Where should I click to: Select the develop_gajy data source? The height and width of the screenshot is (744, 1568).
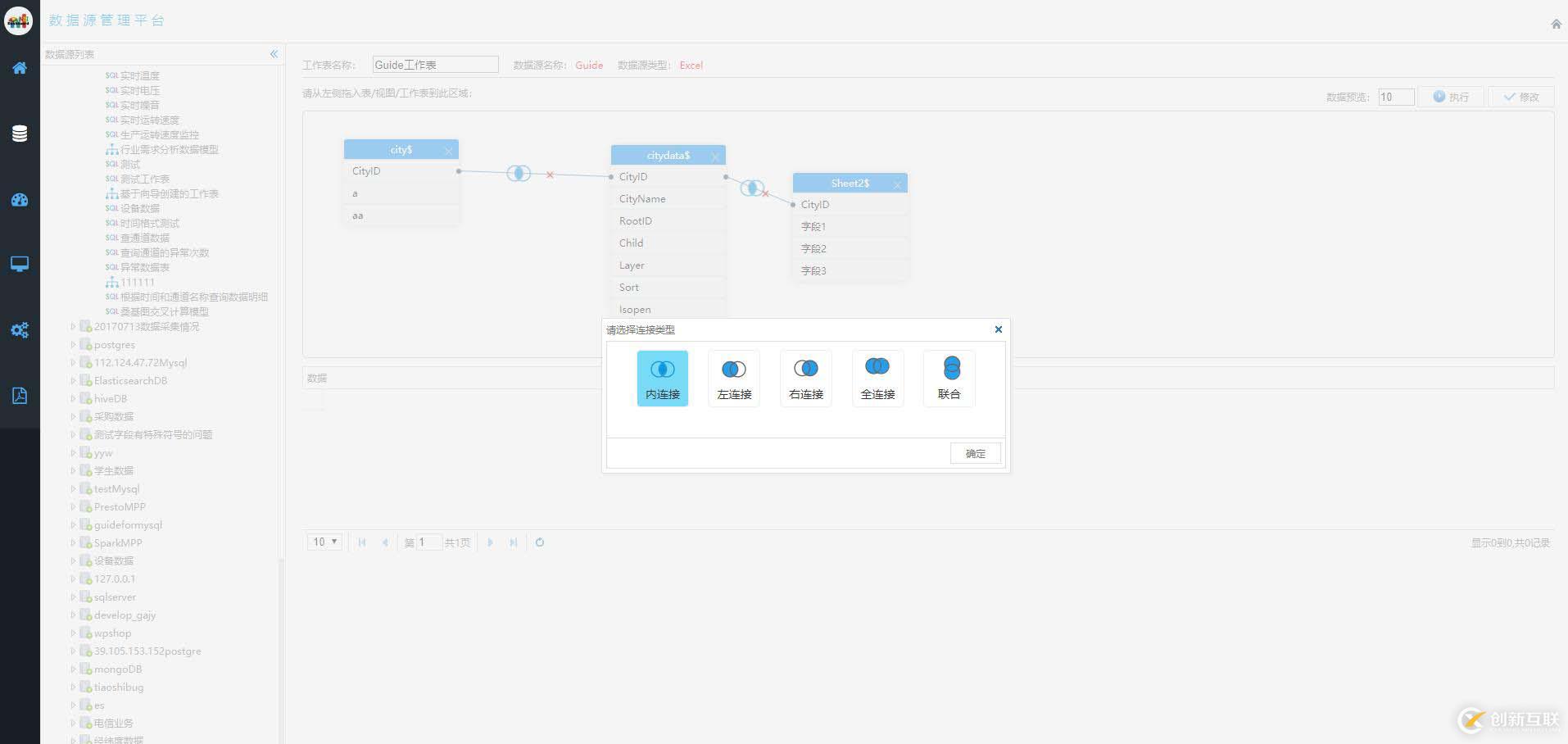tap(125, 615)
